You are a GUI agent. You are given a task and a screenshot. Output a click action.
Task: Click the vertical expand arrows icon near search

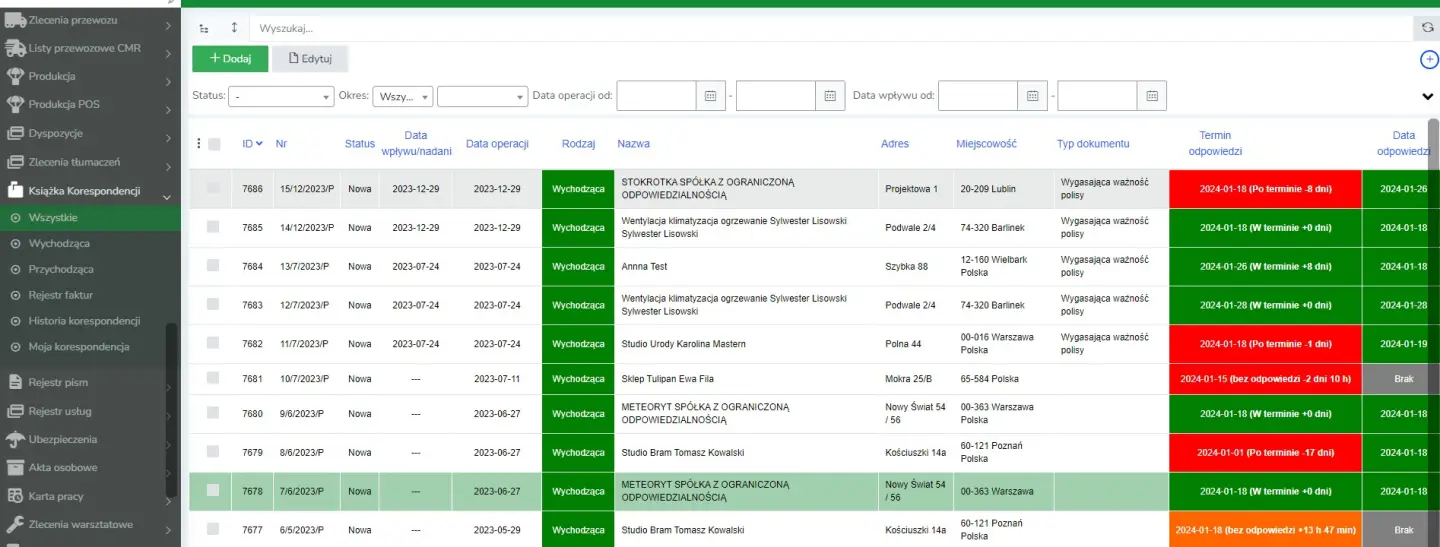[x=234, y=28]
